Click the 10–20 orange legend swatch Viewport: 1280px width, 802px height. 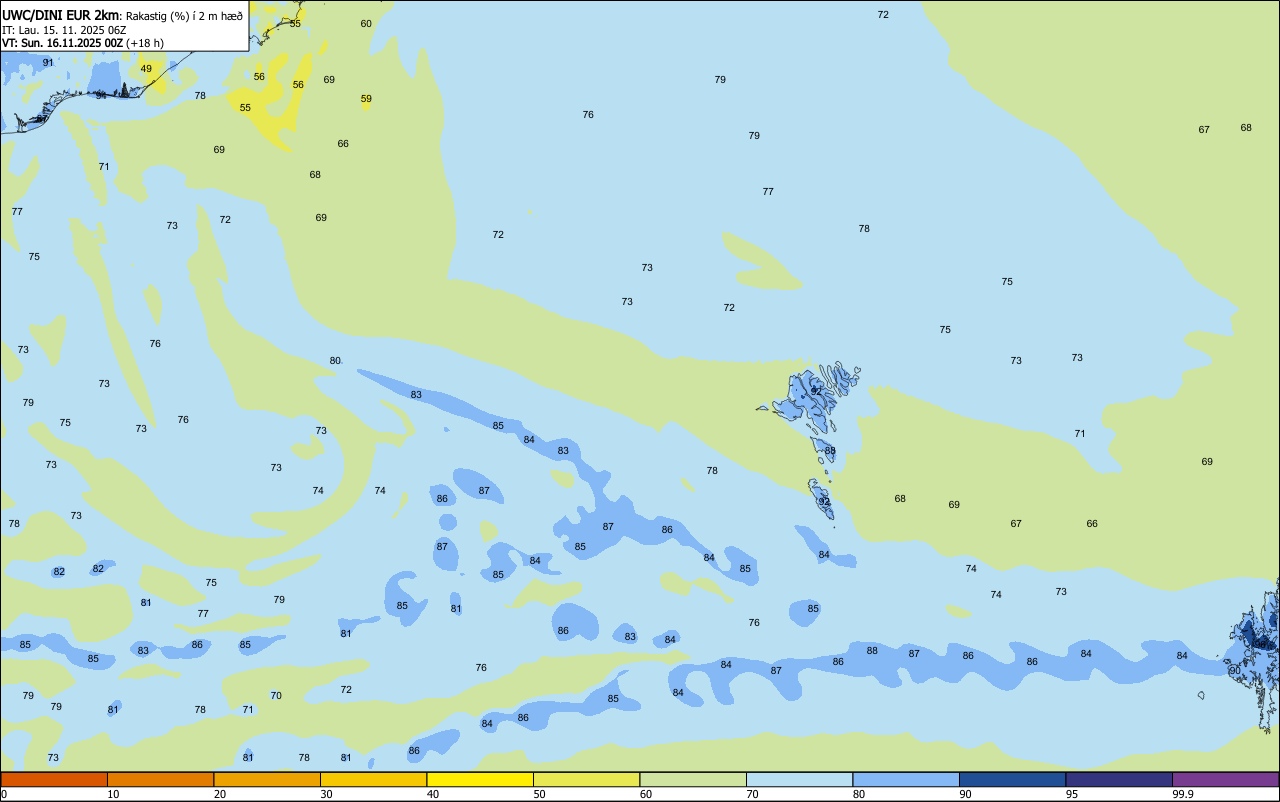pos(160,779)
